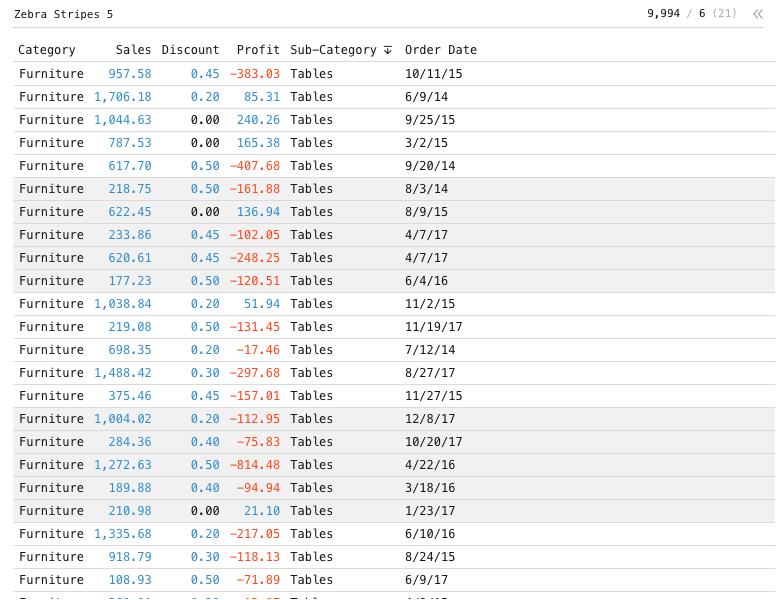Click profit value 21.10
Screen dimensions: 776x600
coord(262,511)
